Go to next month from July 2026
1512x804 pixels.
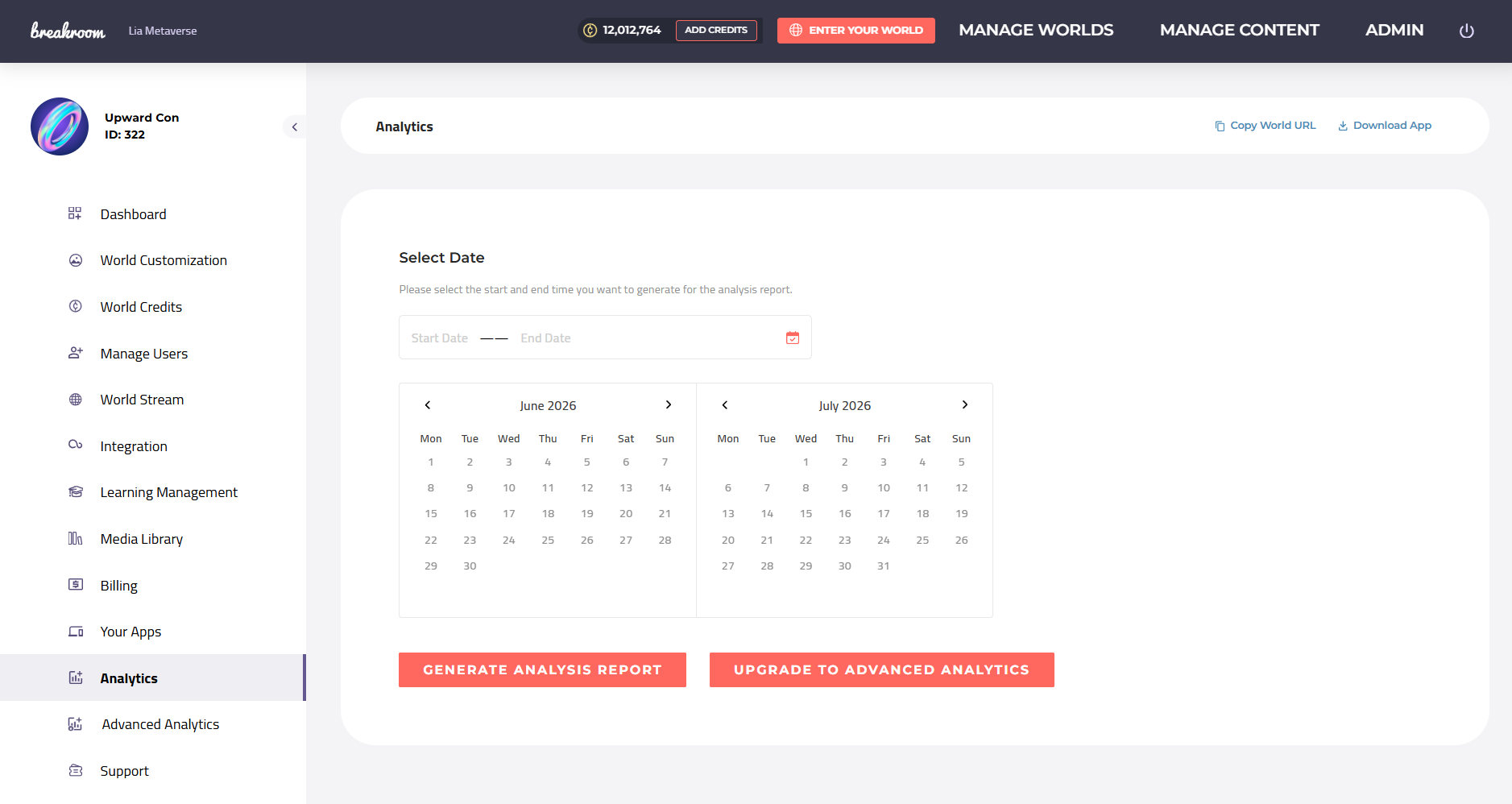click(x=964, y=405)
